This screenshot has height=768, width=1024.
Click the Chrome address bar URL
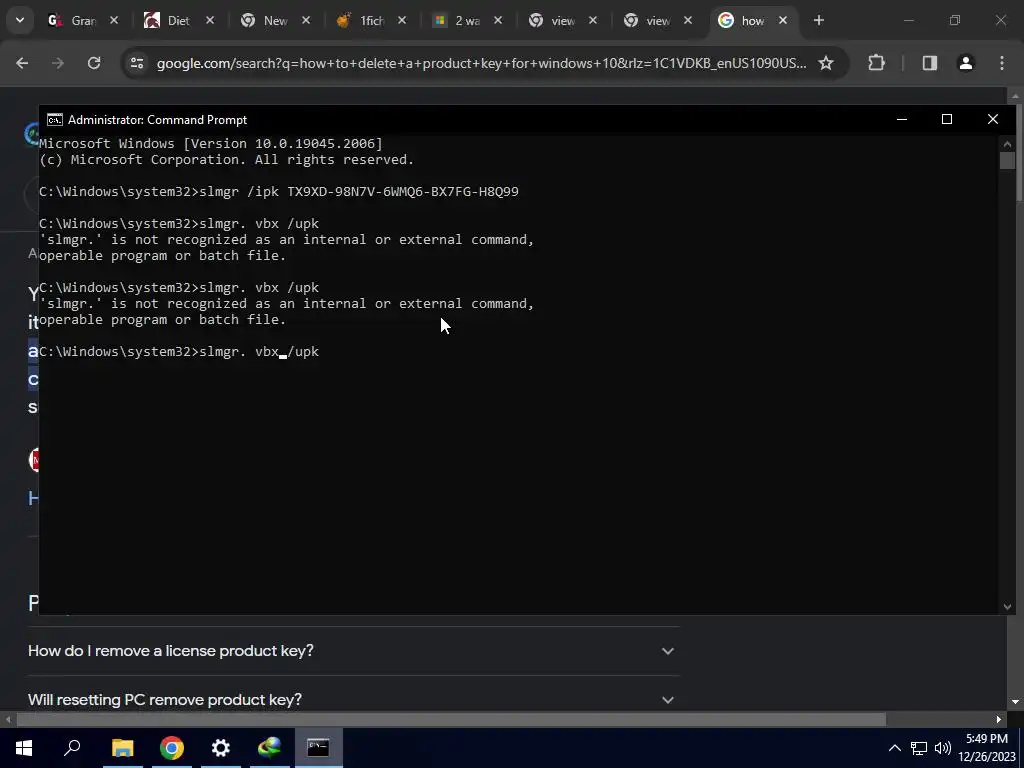[x=481, y=63]
